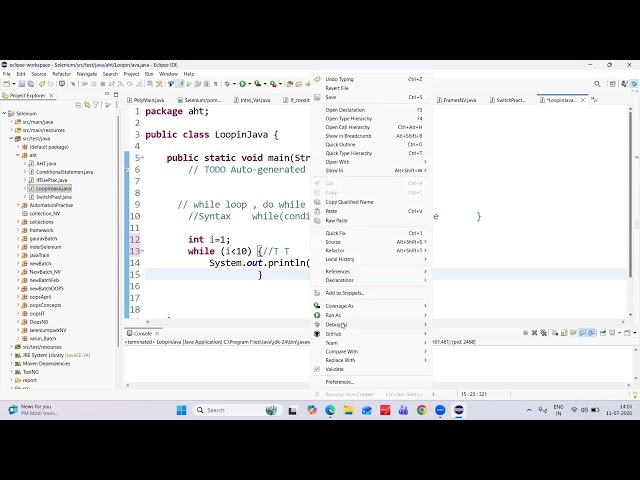Click the New file toolbar icon
640x480 pixels.
coord(7,84)
